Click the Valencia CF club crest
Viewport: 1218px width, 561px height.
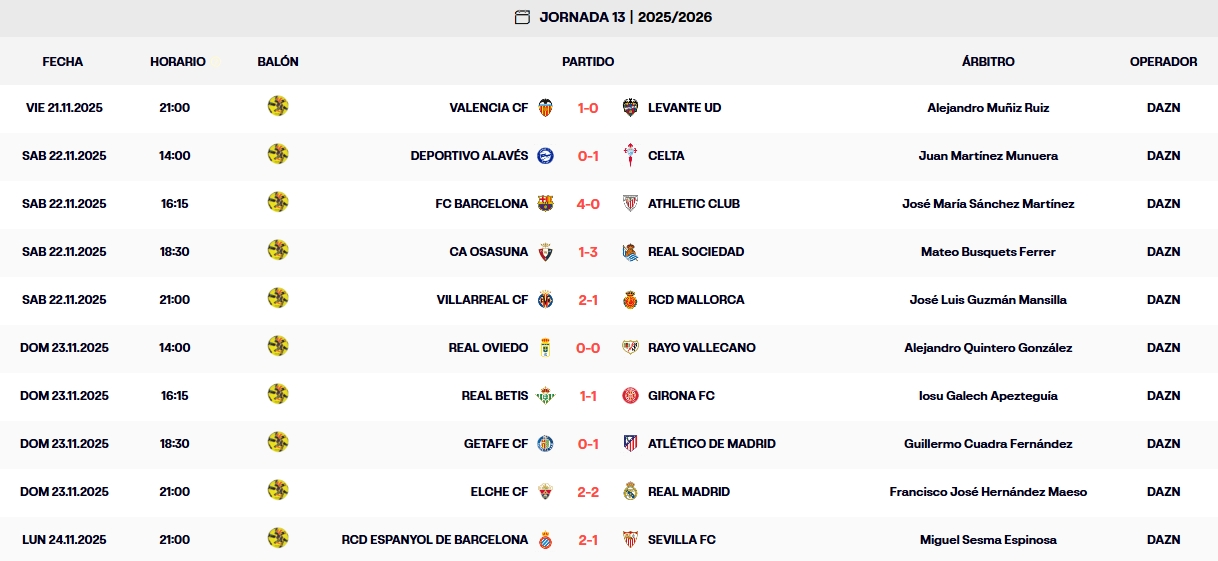click(x=545, y=108)
